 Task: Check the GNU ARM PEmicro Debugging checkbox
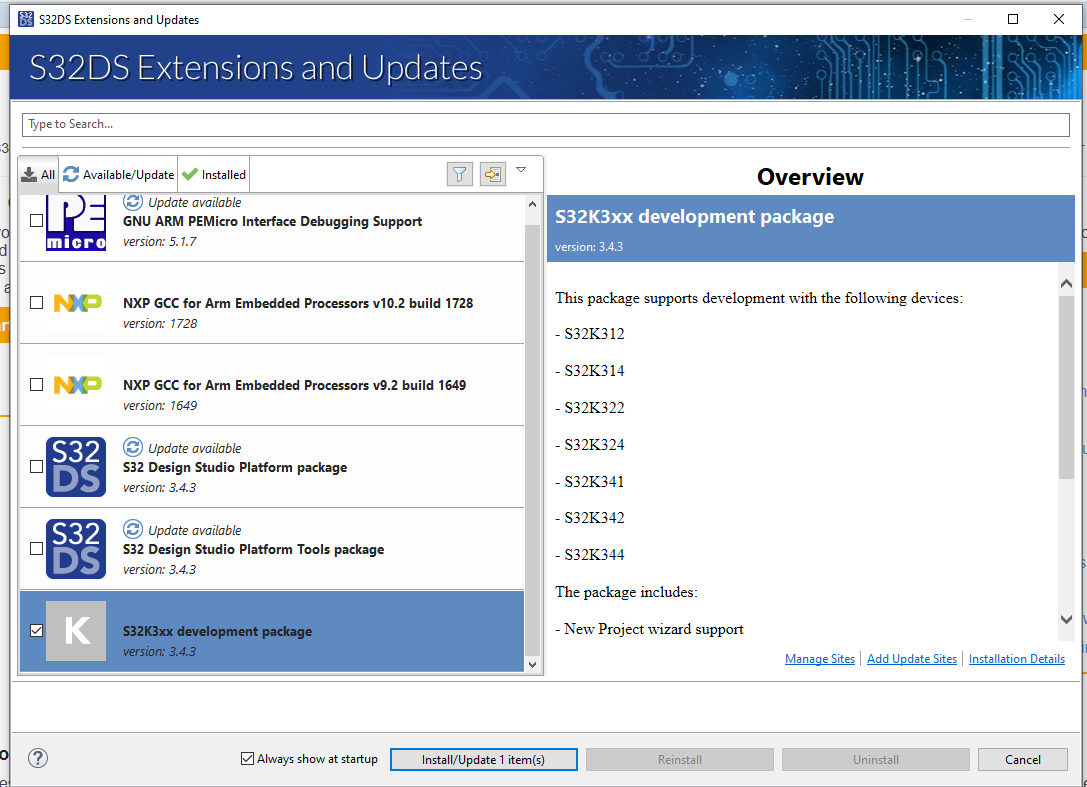pos(36,220)
